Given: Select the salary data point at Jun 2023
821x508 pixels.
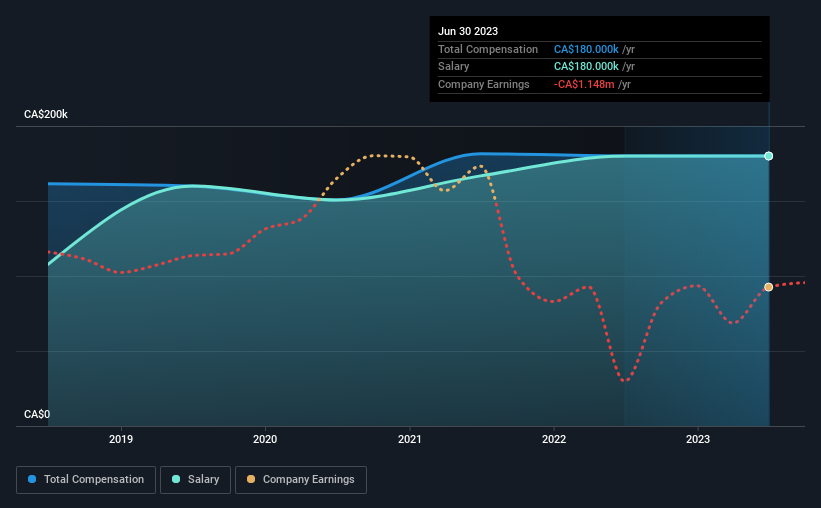Looking at the screenshot, I should [769, 156].
